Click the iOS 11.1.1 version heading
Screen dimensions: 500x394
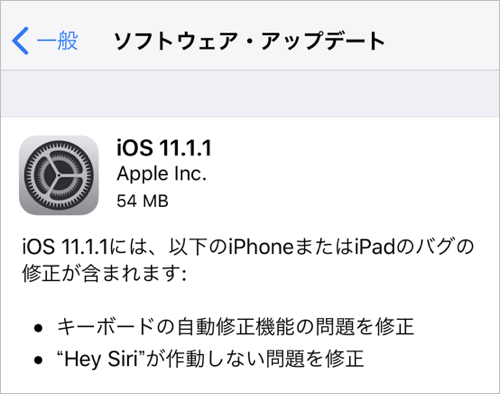coord(164,148)
